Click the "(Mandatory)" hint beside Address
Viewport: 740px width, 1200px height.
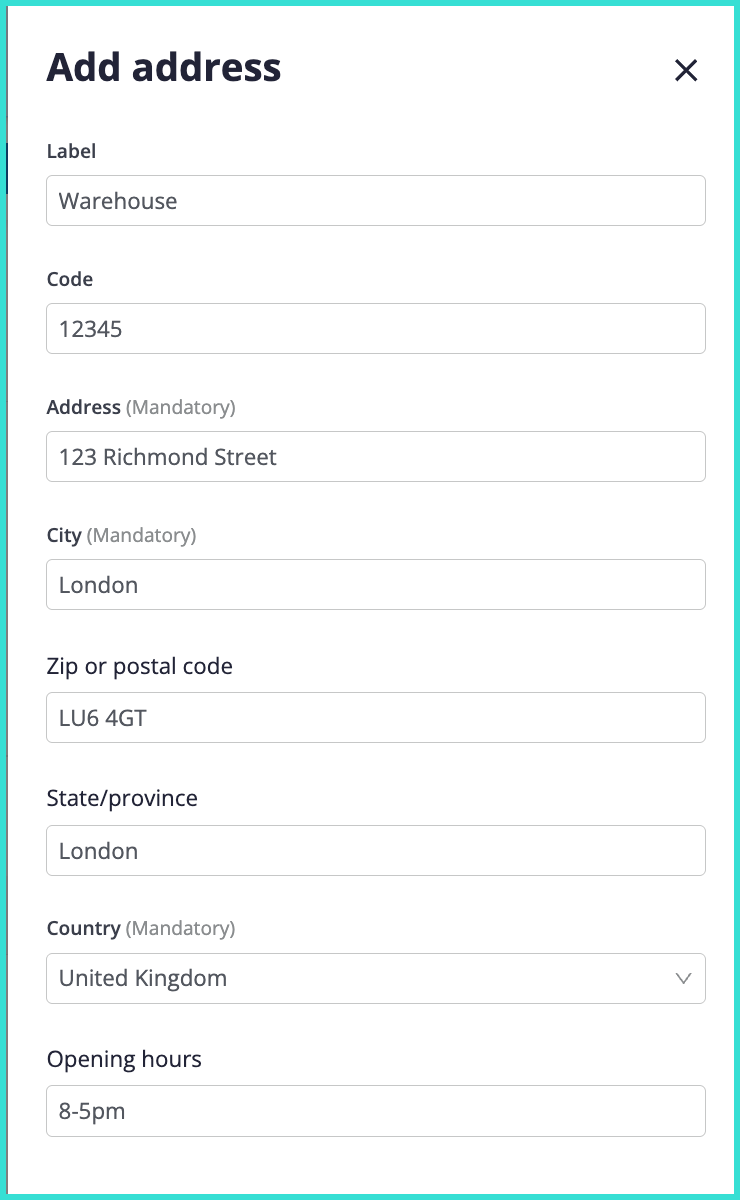181,407
